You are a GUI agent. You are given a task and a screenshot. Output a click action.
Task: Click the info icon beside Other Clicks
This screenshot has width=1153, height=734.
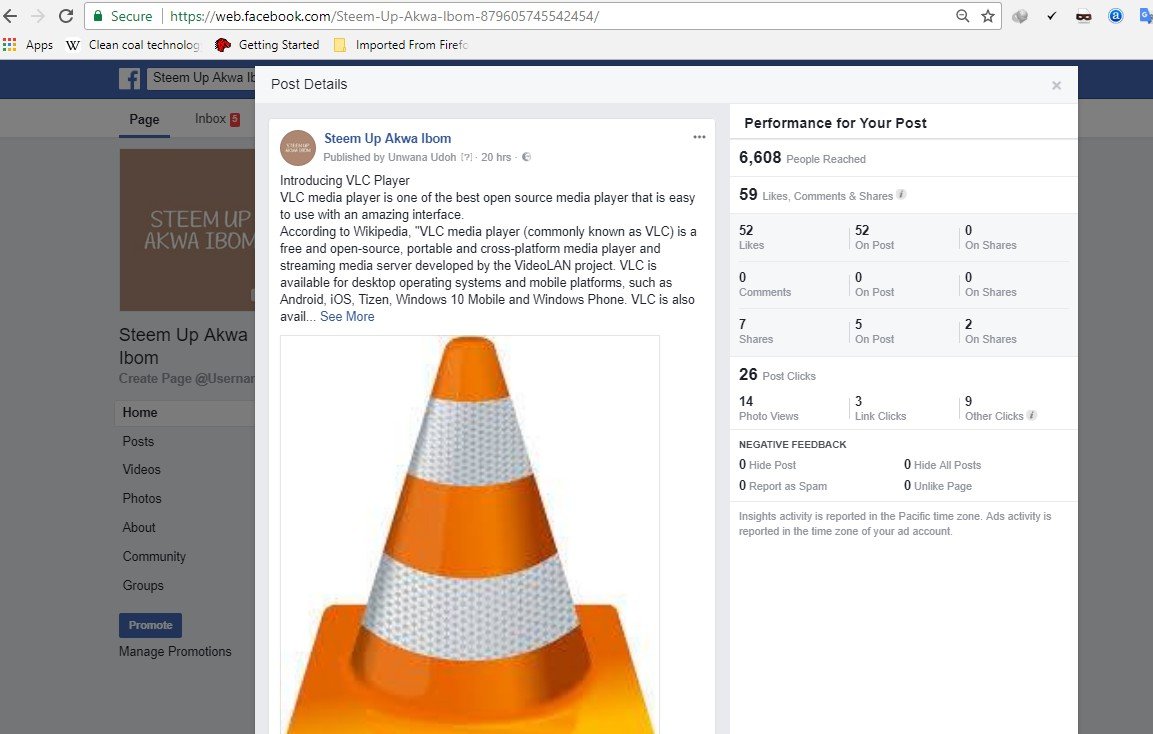(x=1032, y=415)
